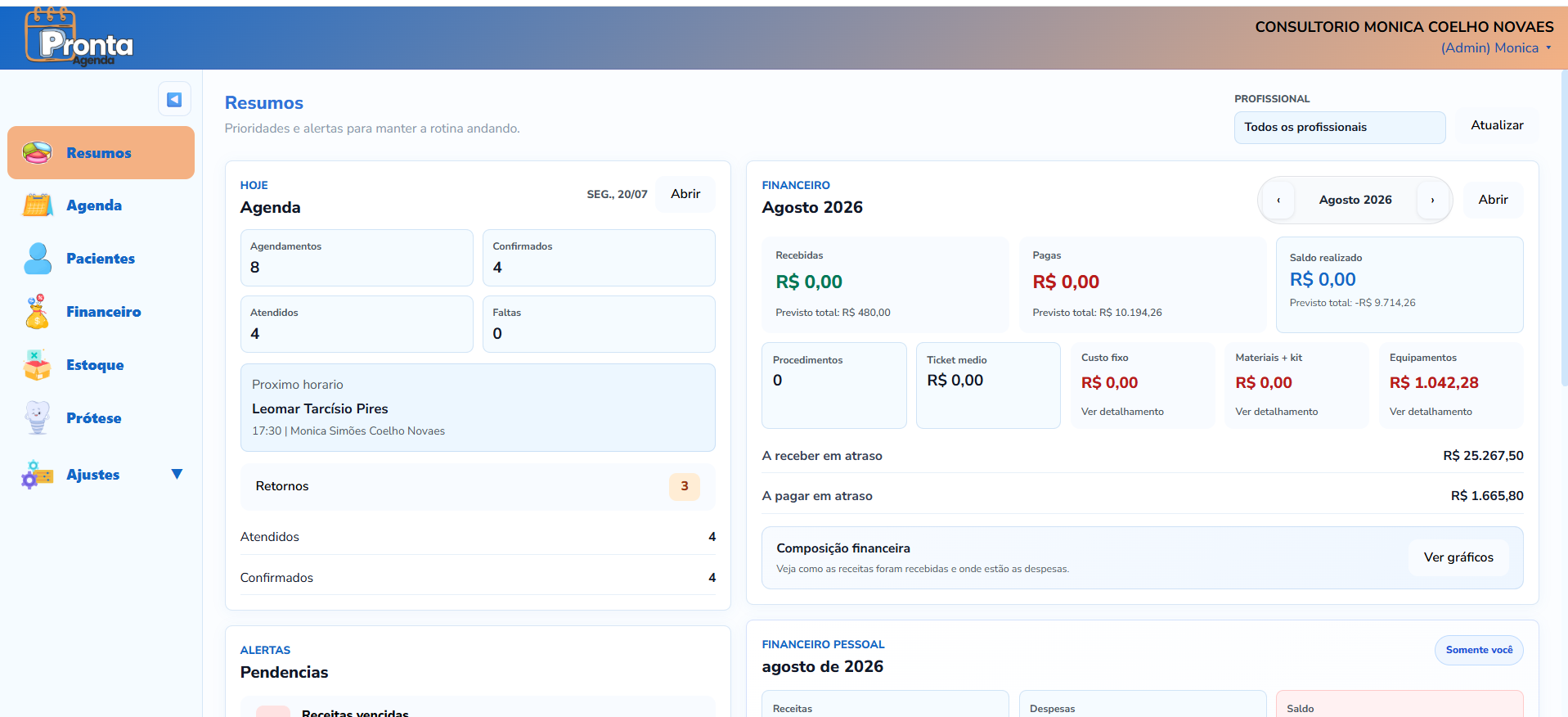Viewport: 1568px width, 717px height.
Task: Open Resumos via pie chart icon
Action: 37,152
